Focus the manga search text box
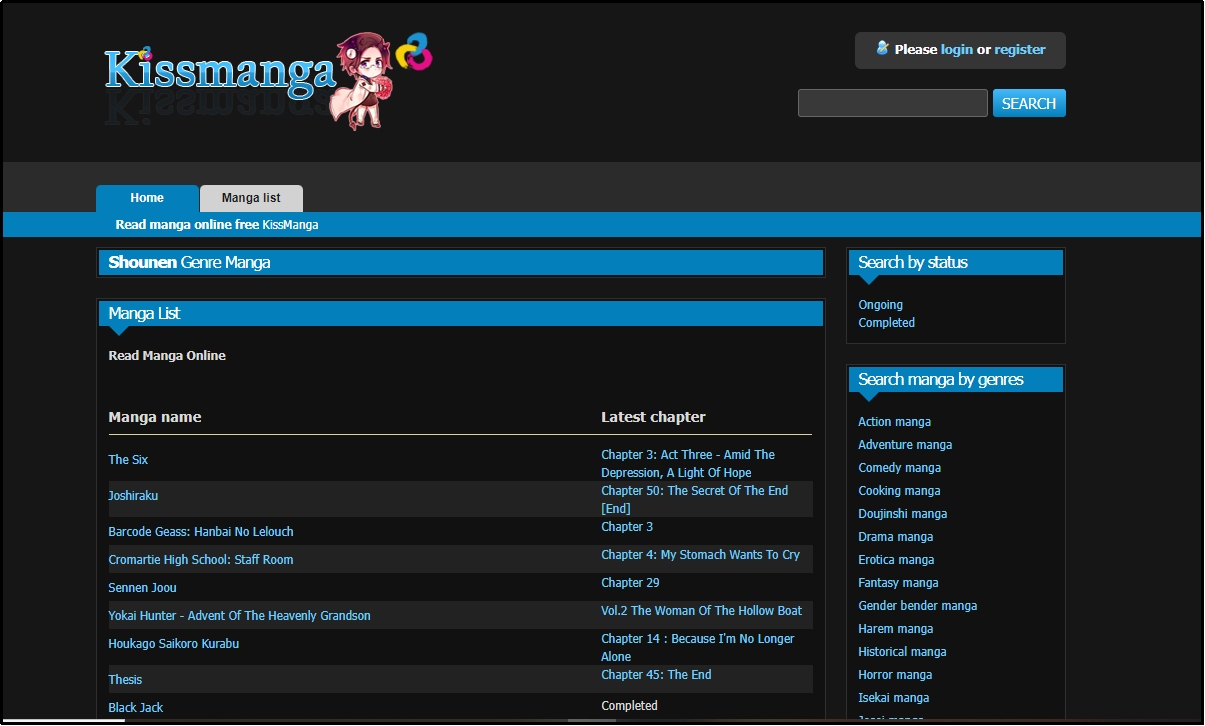The height and width of the screenshot is (726, 1205). point(892,103)
